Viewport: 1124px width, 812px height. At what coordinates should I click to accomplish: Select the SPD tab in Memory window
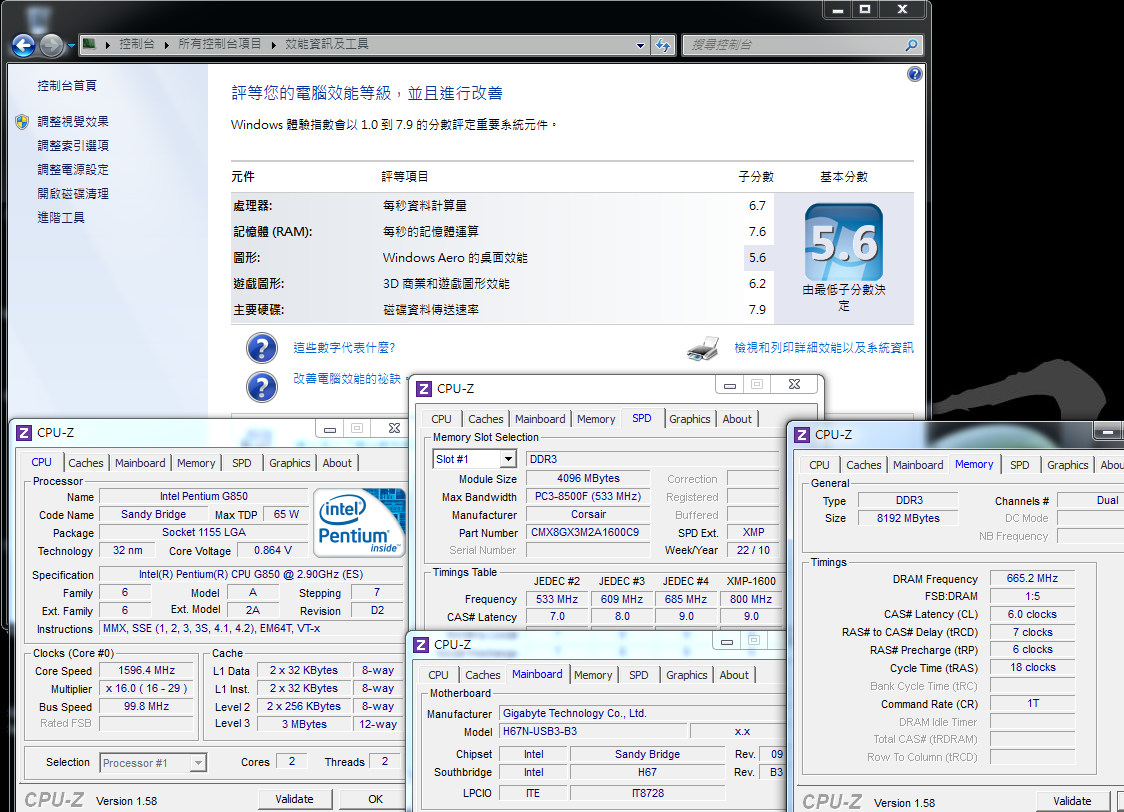[1019, 464]
